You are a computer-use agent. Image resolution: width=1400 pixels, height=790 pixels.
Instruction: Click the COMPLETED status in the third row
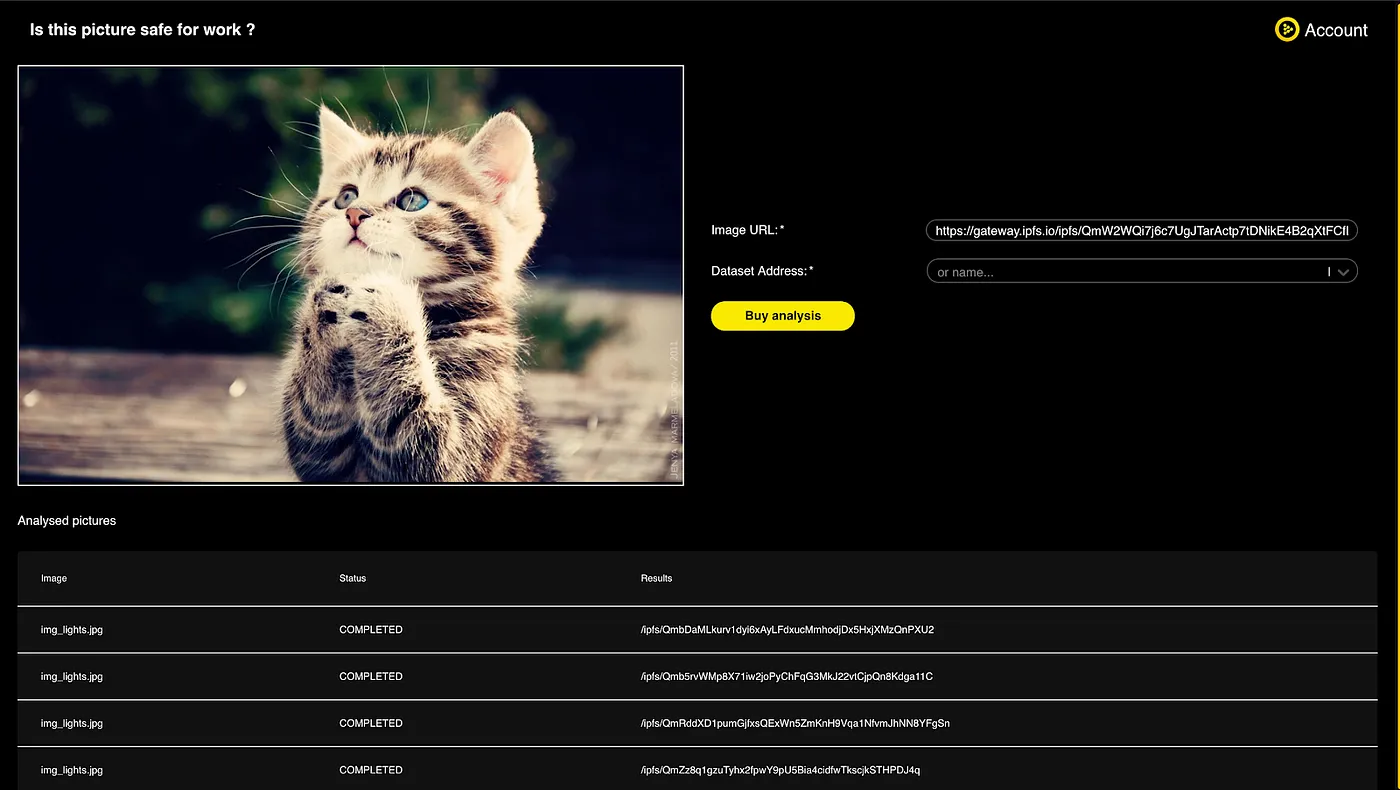pos(370,723)
